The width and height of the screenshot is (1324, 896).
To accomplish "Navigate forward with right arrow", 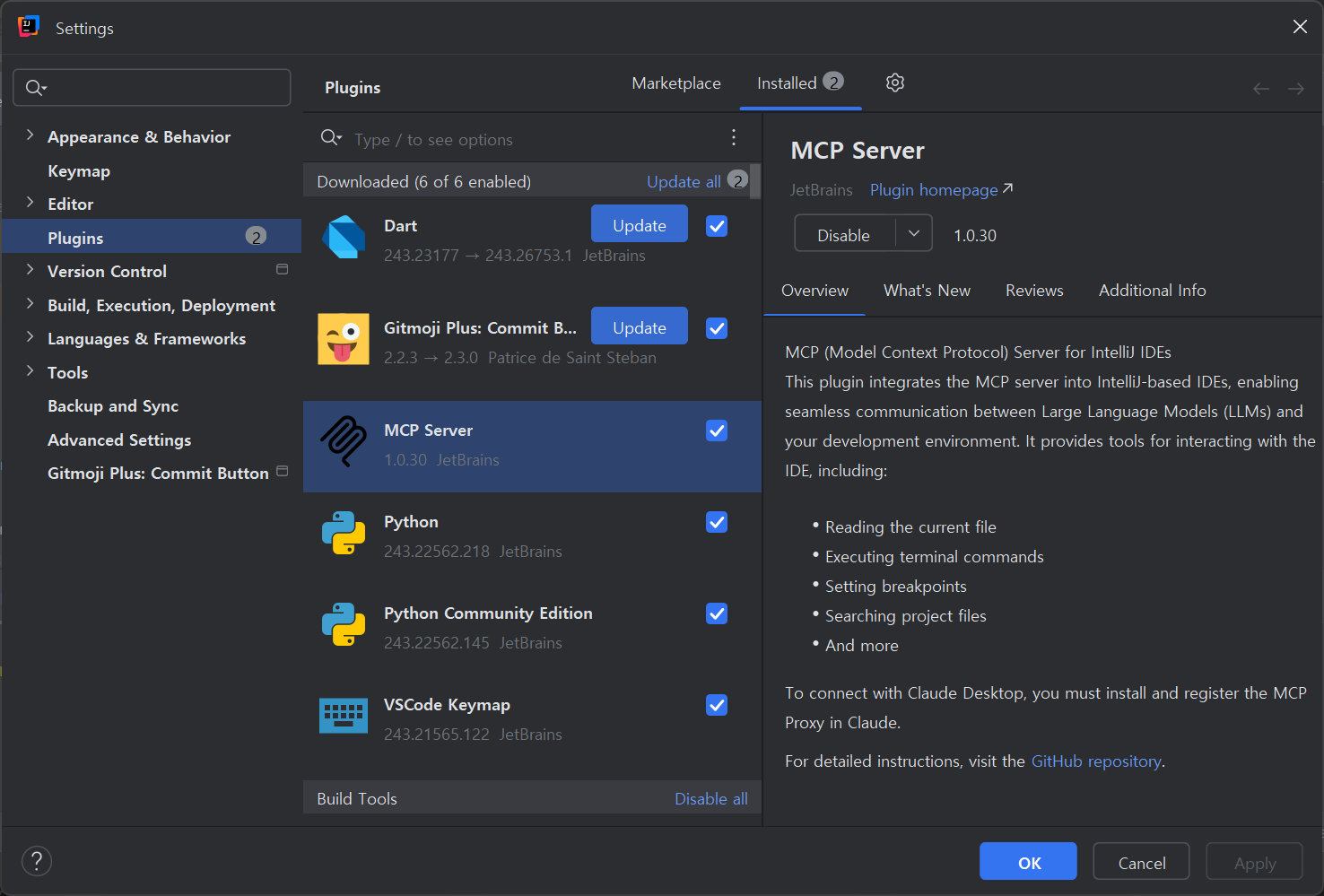I will (x=1296, y=88).
